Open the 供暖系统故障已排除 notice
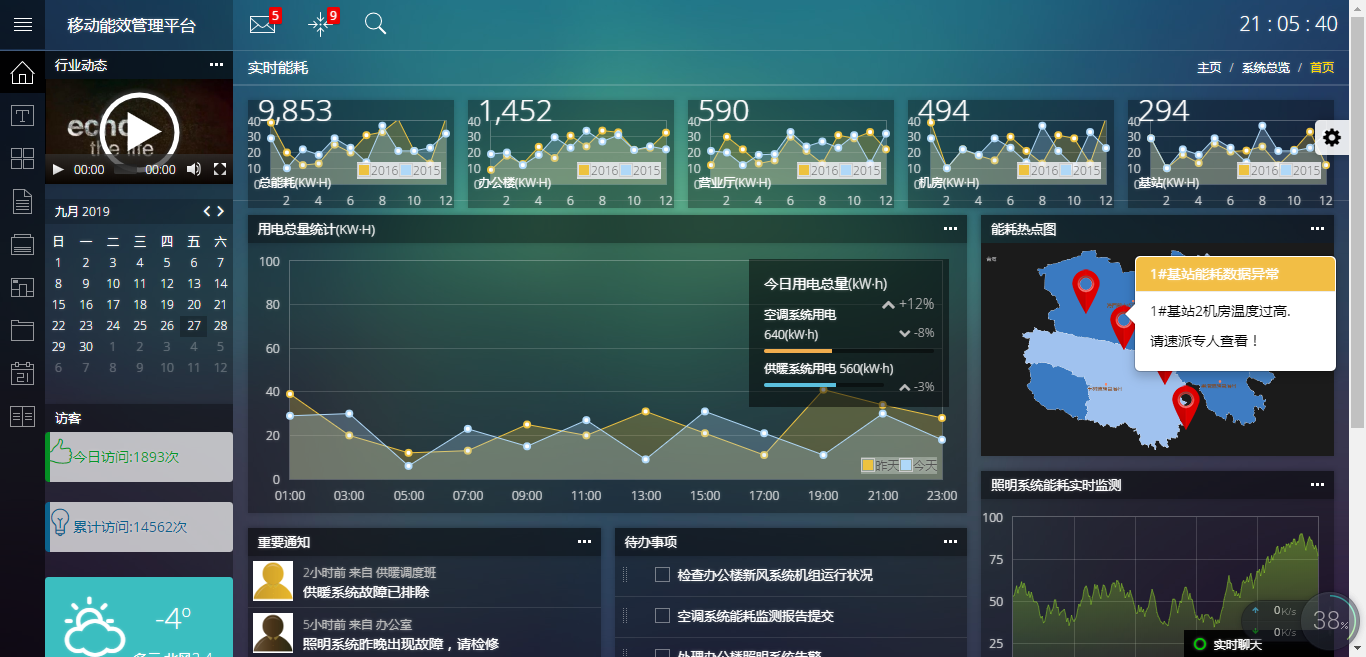The height and width of the screenshot is (657, 1366). [366, 592]
